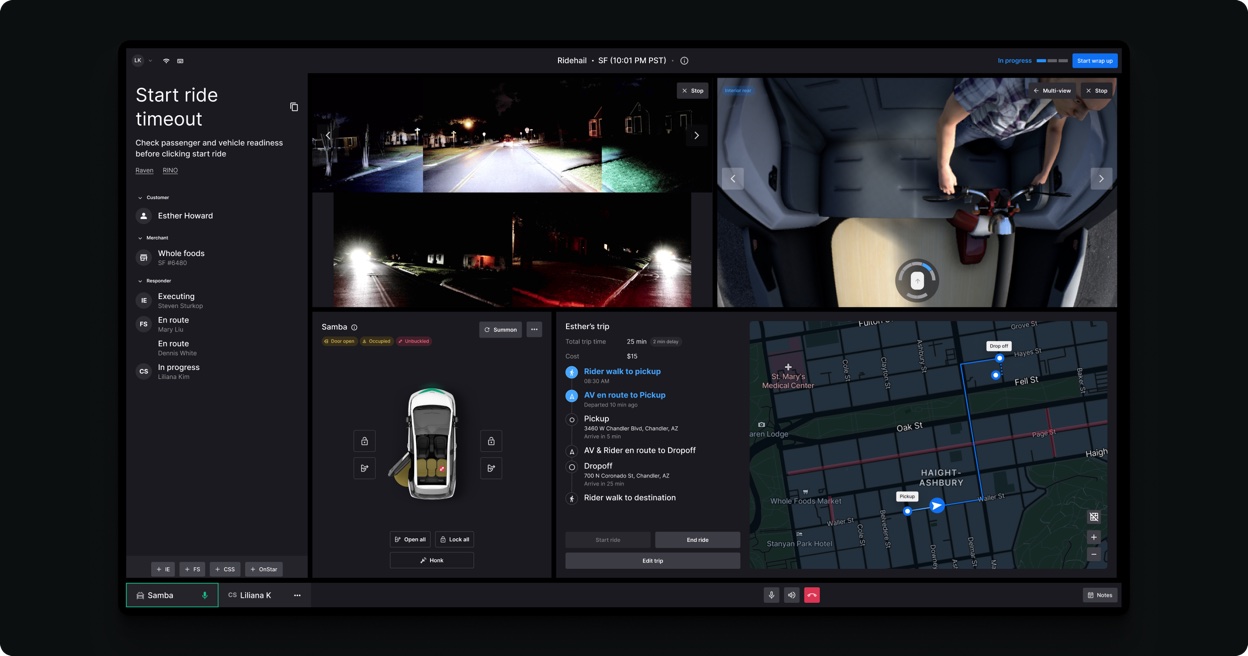
Task: Honk the vehicle horn
Action: coord(432,561)
